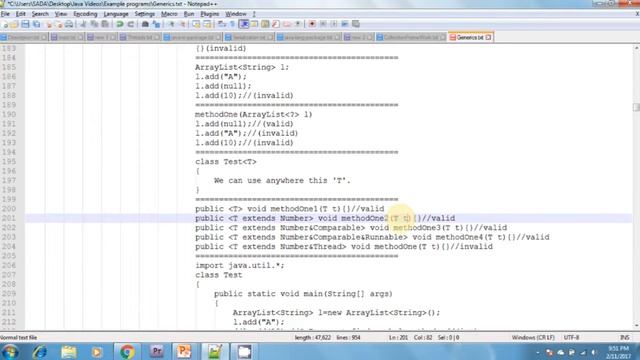Zoom in using the toolbar icon
This screenshot has width=640, height=360.
pos(171,24)
